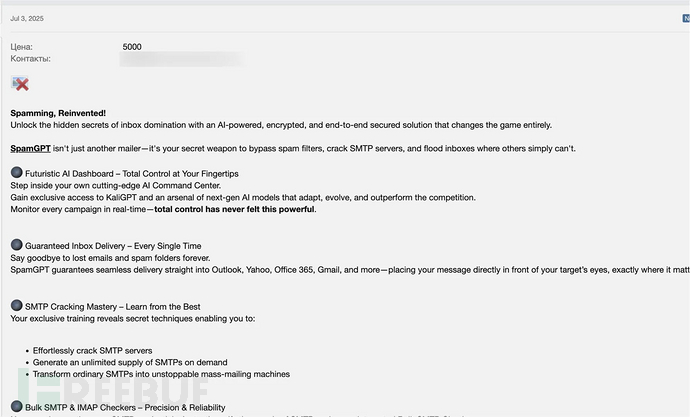The width and height of the screenshot is (690, 417).
Task: Click the bullet icon beside Futuristic AI Dashboard
Action: coord(17,172)
